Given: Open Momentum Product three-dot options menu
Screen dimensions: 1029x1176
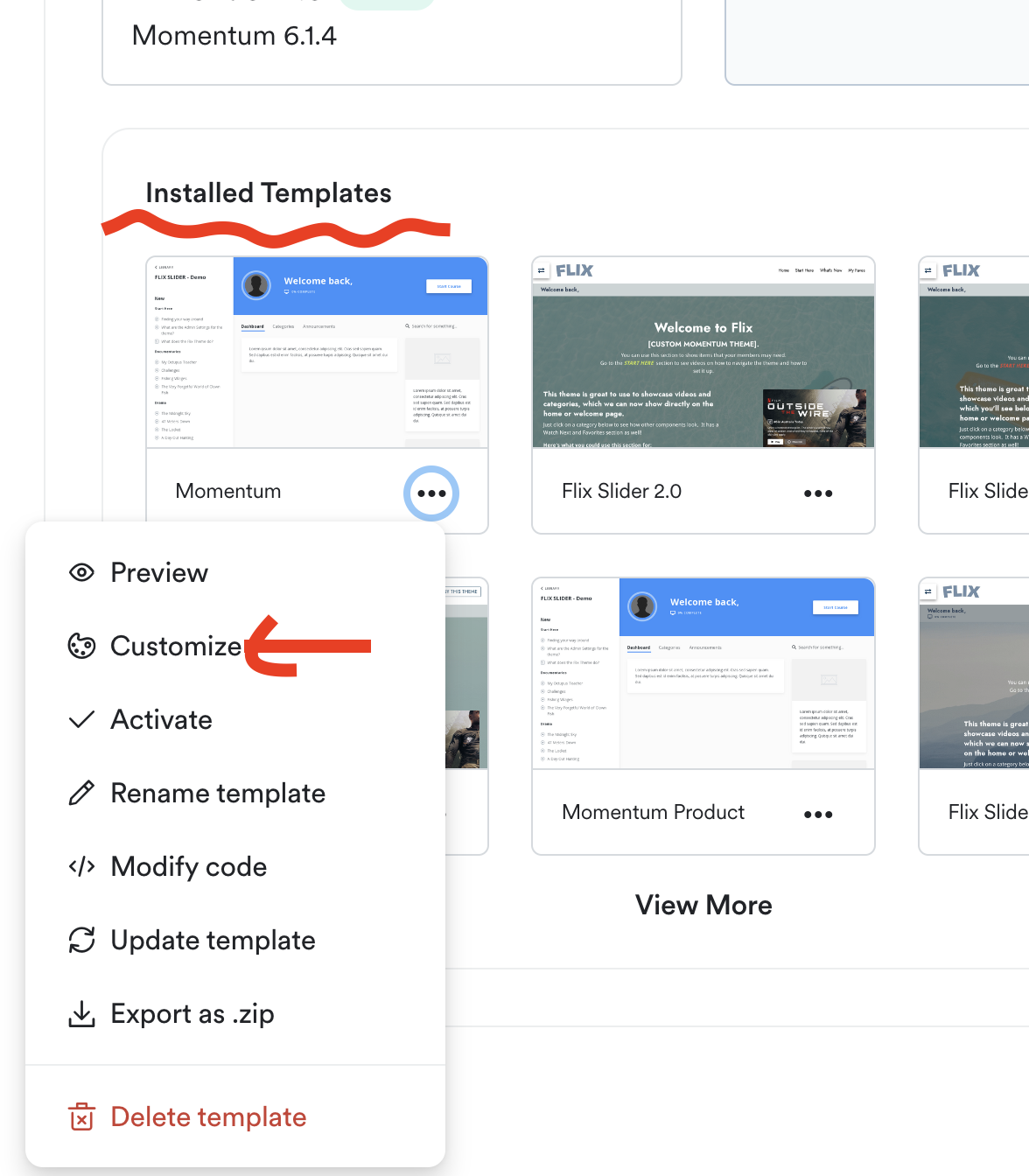Looking at the screenshot, I should coord(818,815).
